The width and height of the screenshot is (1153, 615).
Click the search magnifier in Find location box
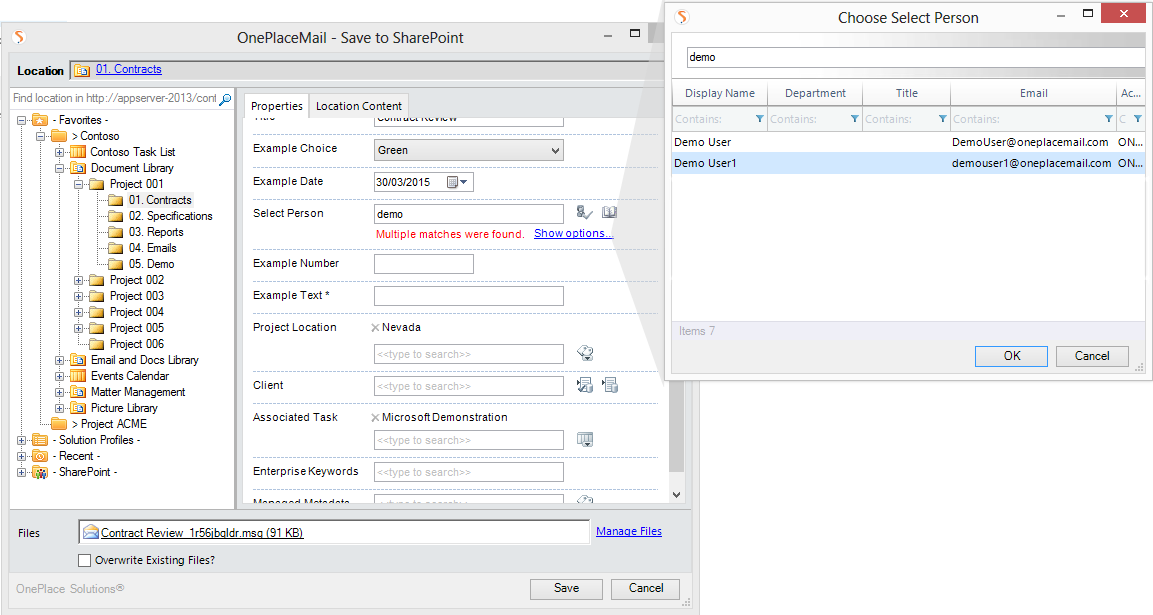(225, 99)
